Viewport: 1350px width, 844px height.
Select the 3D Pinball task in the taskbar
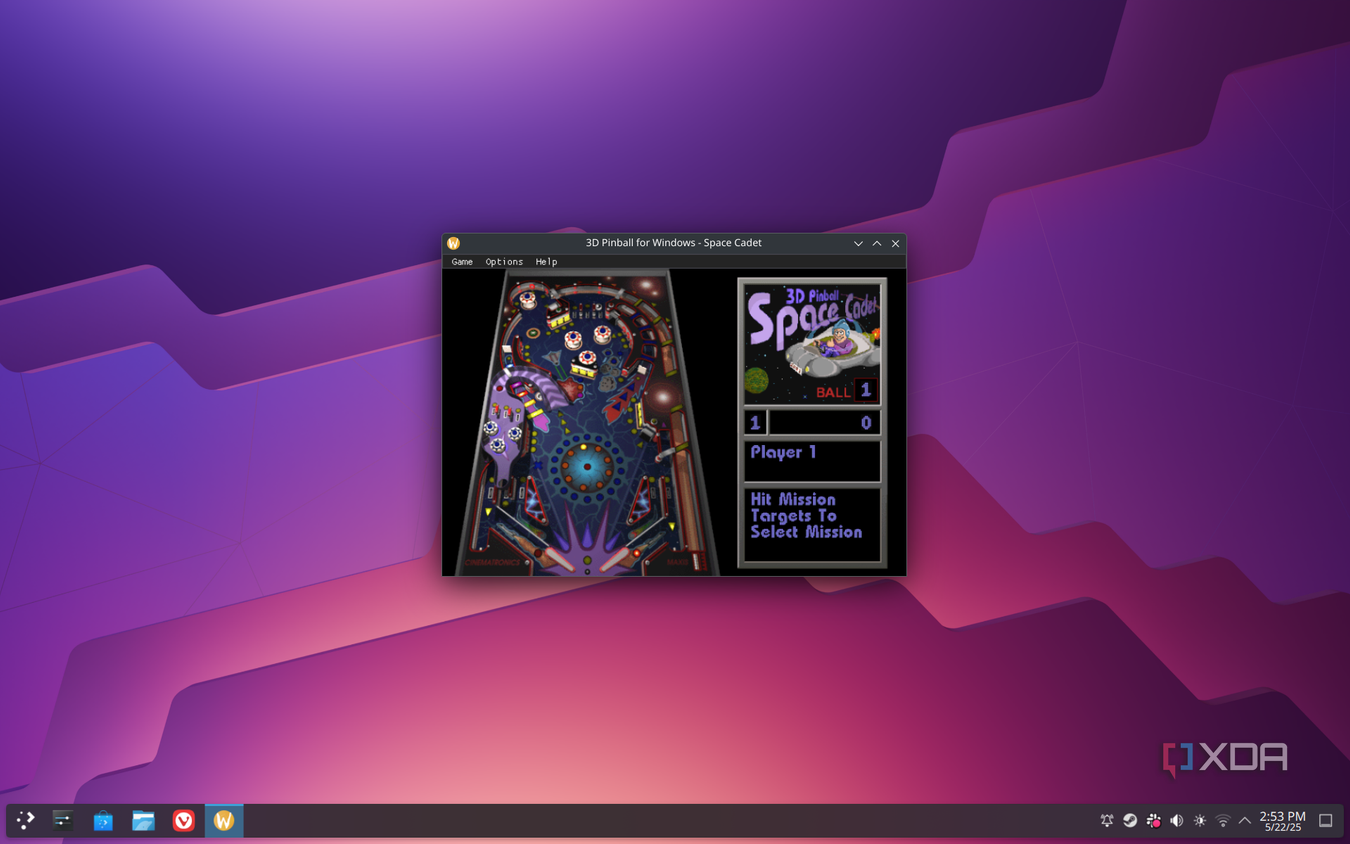point(224,821)
